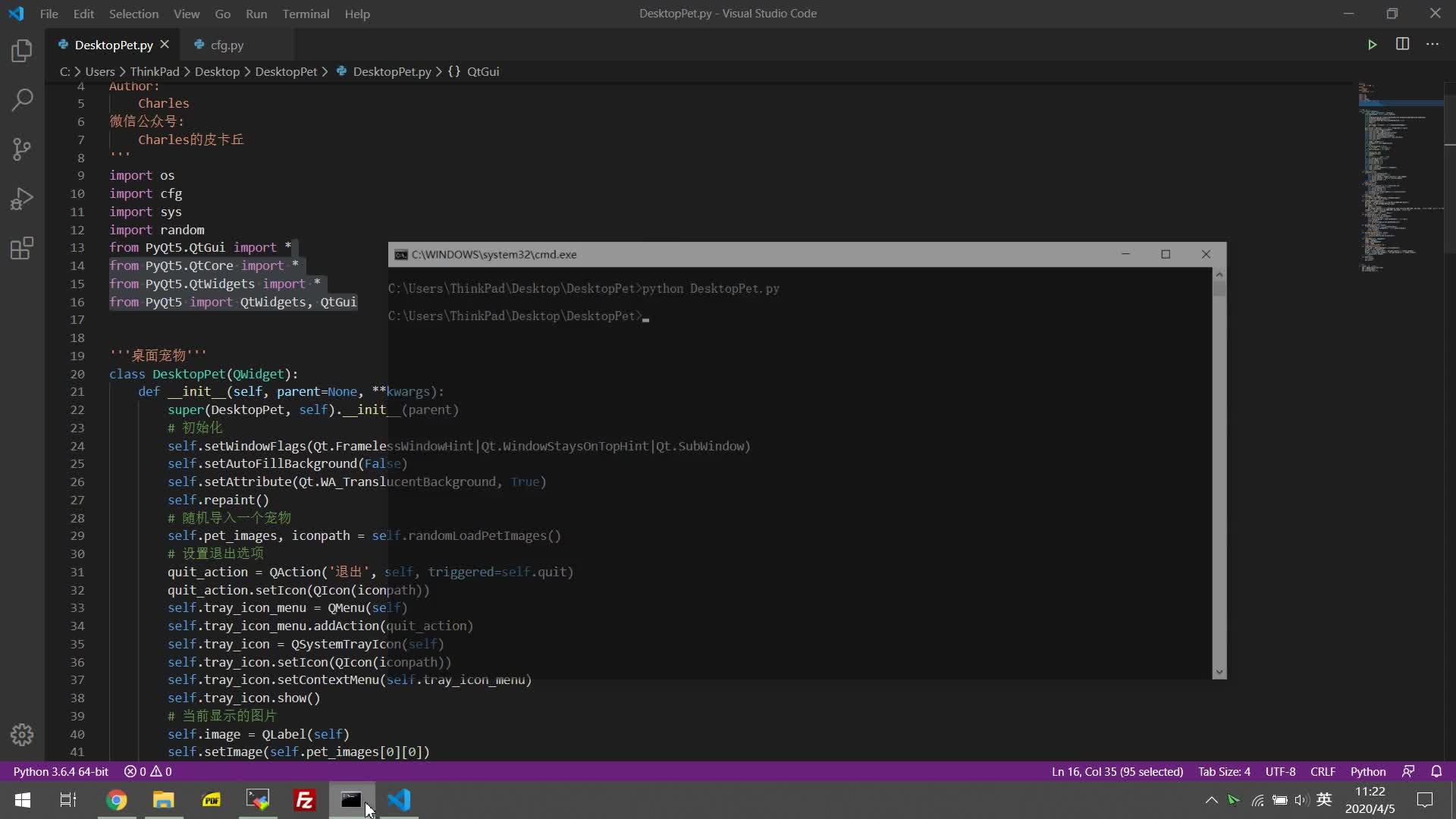Run Python file with play button

pyautogui.click(x=1372, y=45)
